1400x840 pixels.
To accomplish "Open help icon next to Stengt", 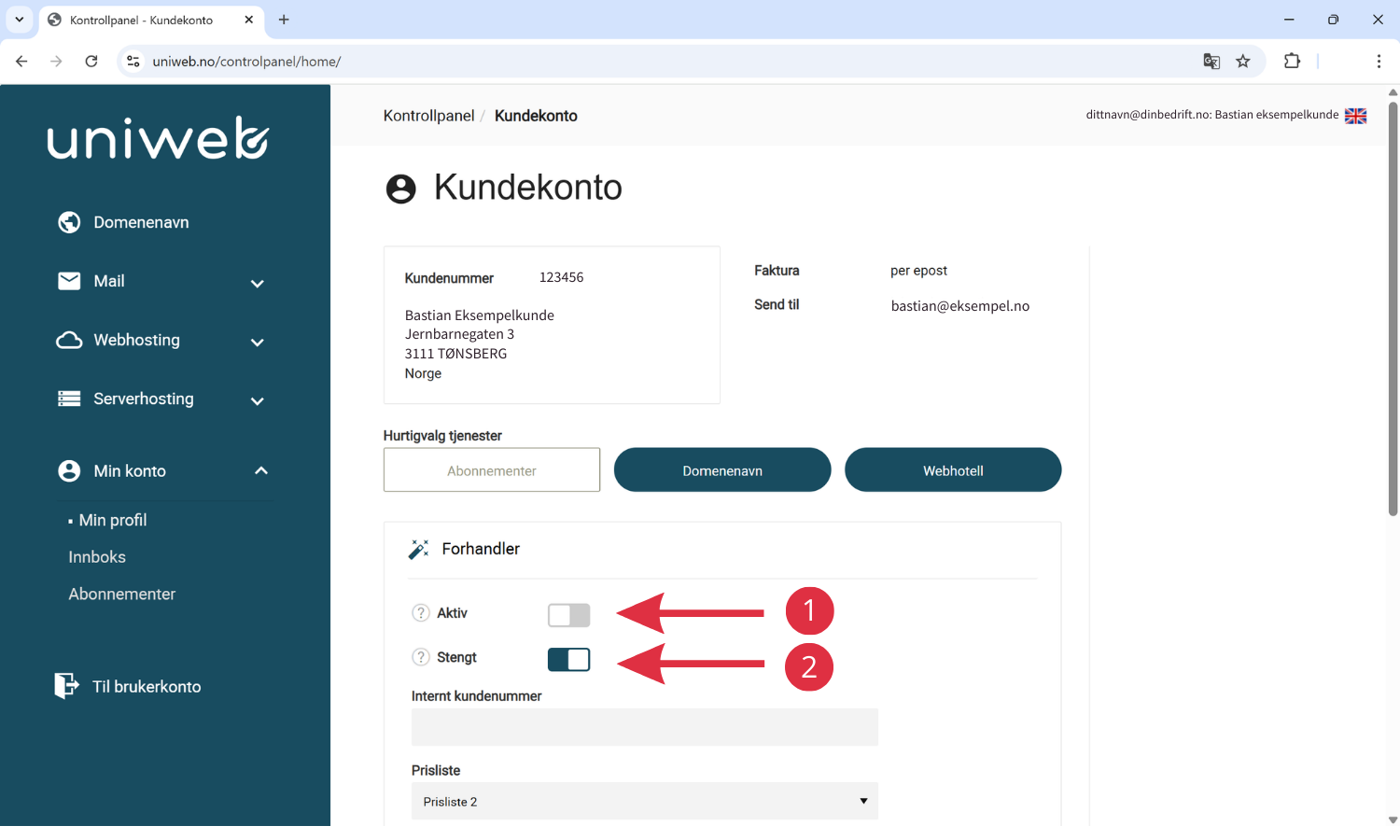I will [x=421, y=657].
